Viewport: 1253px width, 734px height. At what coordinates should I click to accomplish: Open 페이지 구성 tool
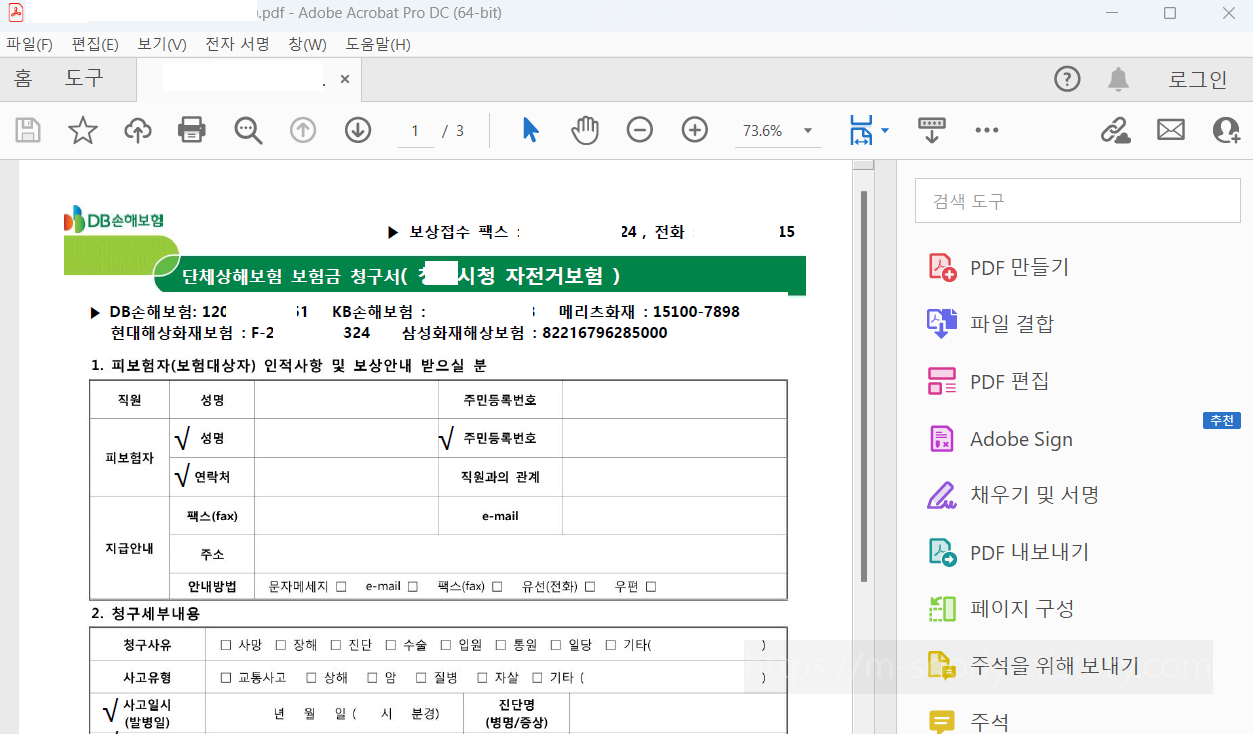(1000, 608)
